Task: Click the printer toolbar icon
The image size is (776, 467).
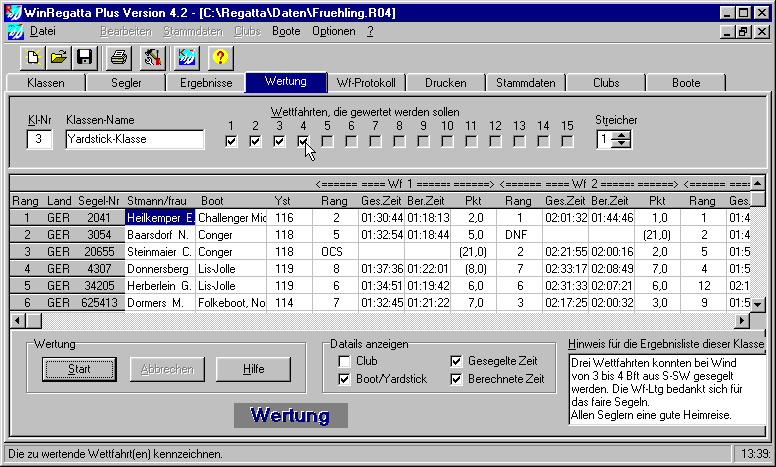Action: pos(119,57)
